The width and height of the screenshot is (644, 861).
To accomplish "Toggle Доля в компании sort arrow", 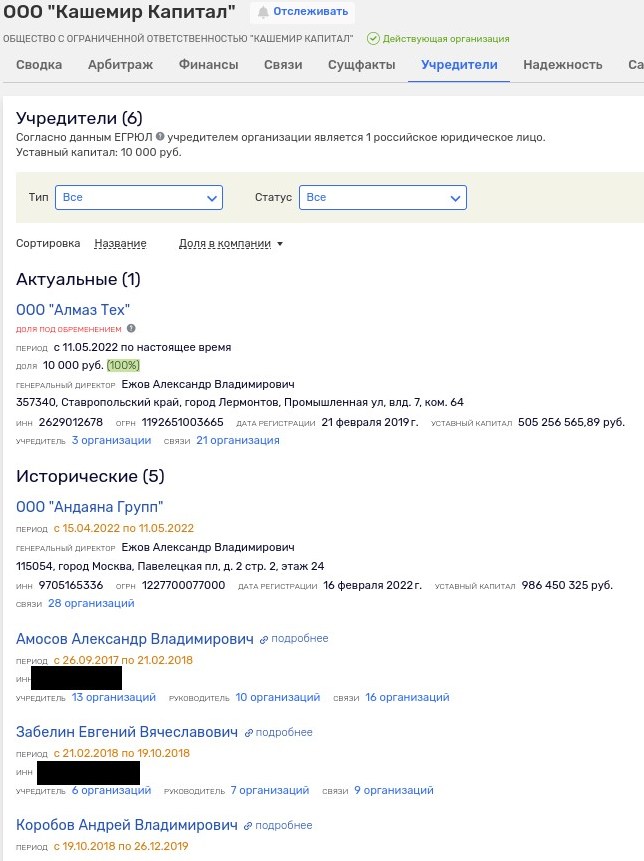I will click(x=280, y=244).
